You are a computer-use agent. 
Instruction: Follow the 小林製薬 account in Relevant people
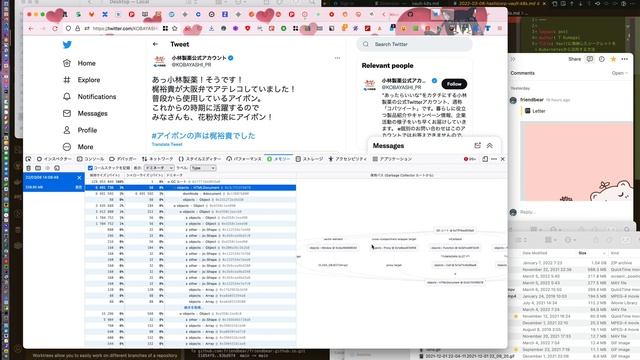[454, 84]
